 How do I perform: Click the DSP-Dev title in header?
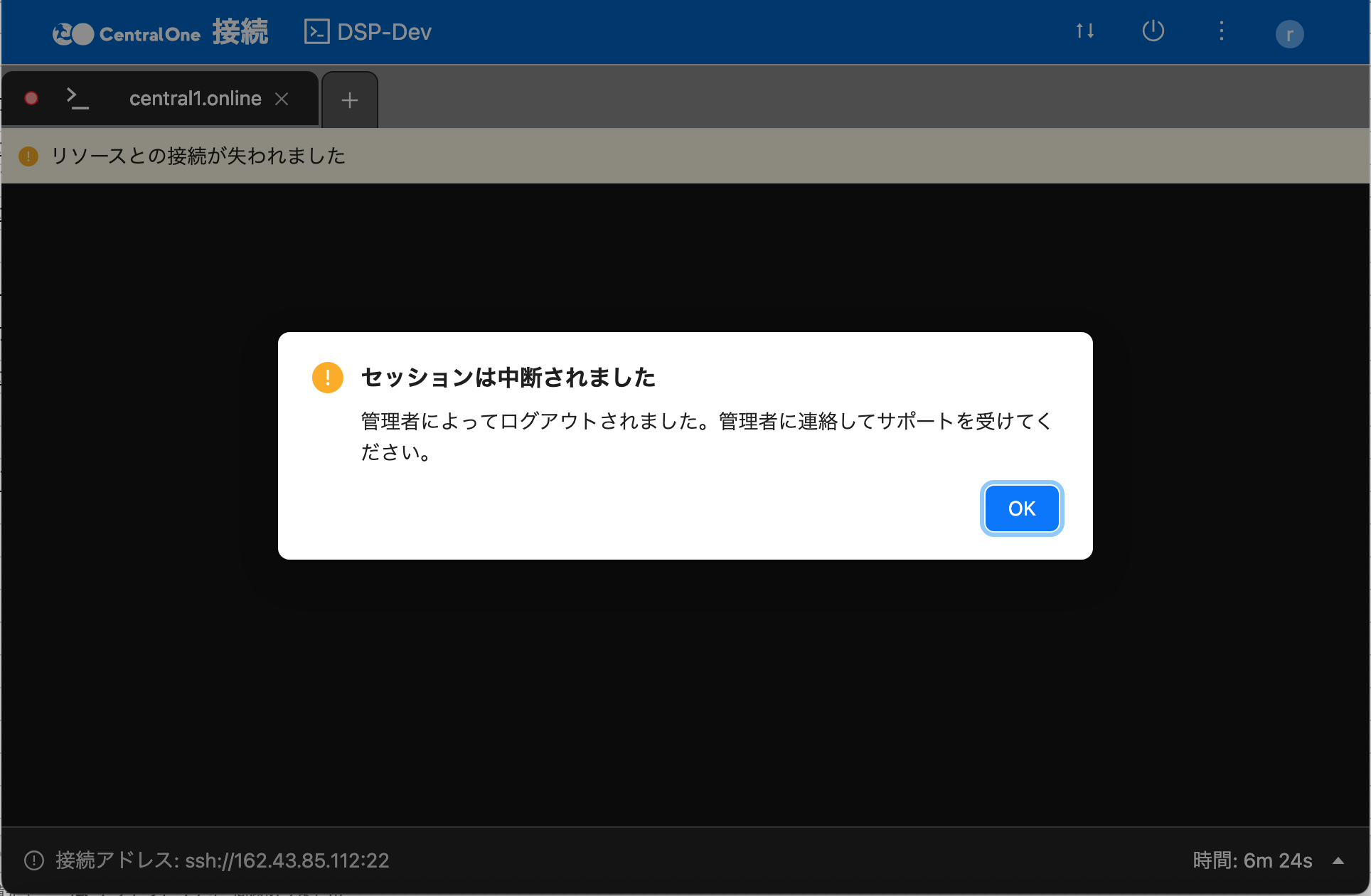[x=384, y=32]
